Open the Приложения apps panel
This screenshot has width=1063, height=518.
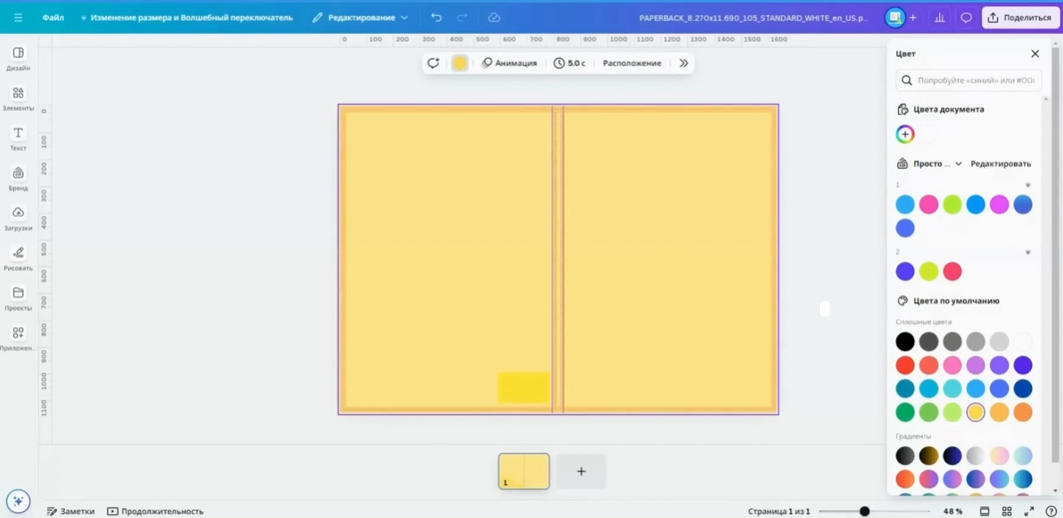18,338
